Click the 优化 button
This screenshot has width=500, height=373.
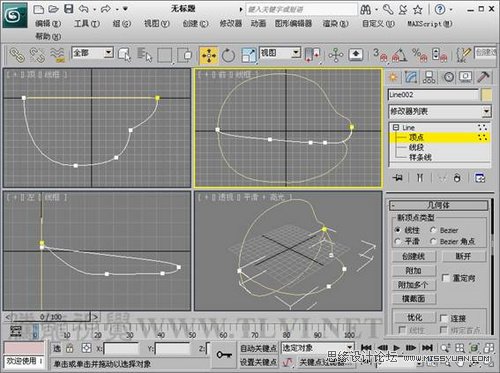[414, 317]
